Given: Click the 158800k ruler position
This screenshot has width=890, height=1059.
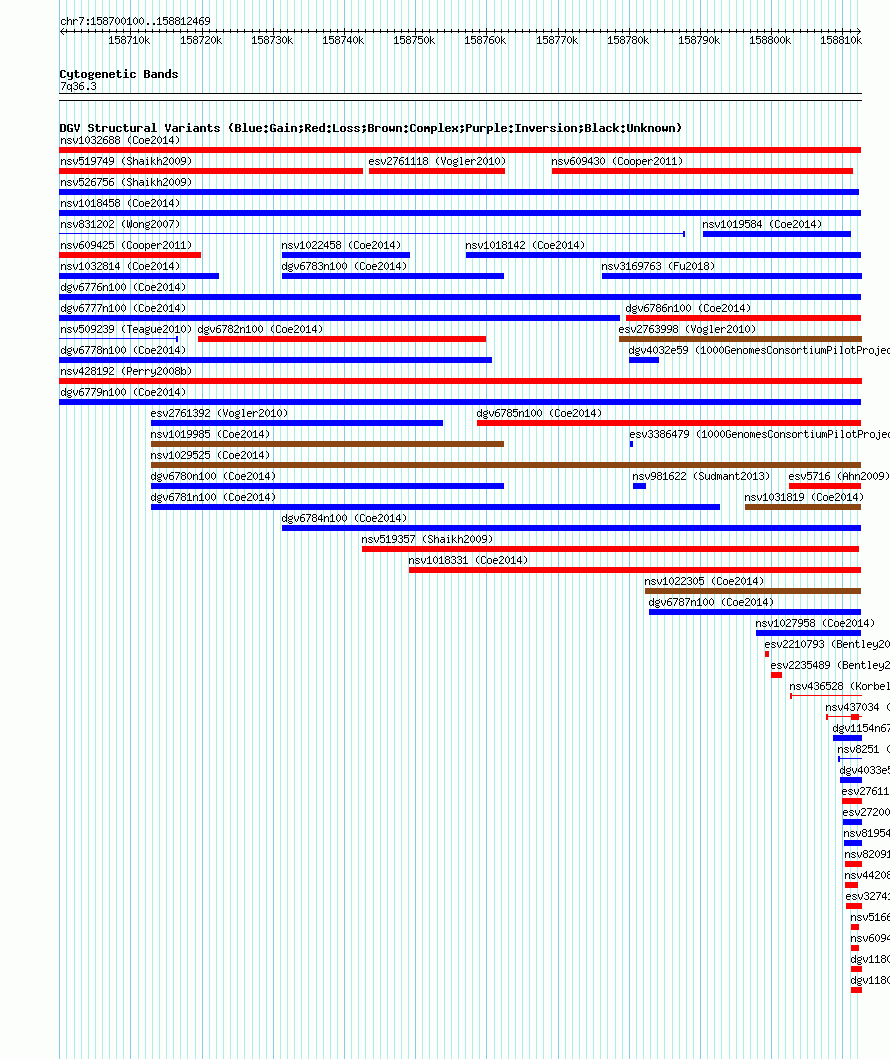Looking at the screenshot, I should [x=770, y=40].
